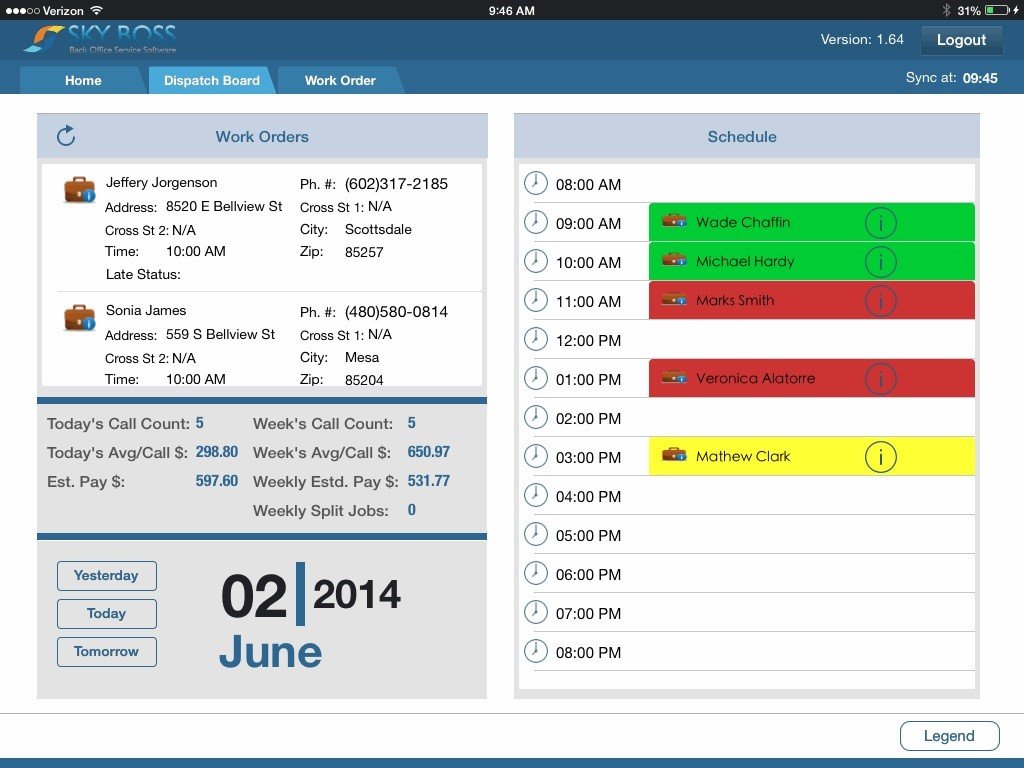
Task: Click the Sync at 09:45 status
Action: [952, 78]
